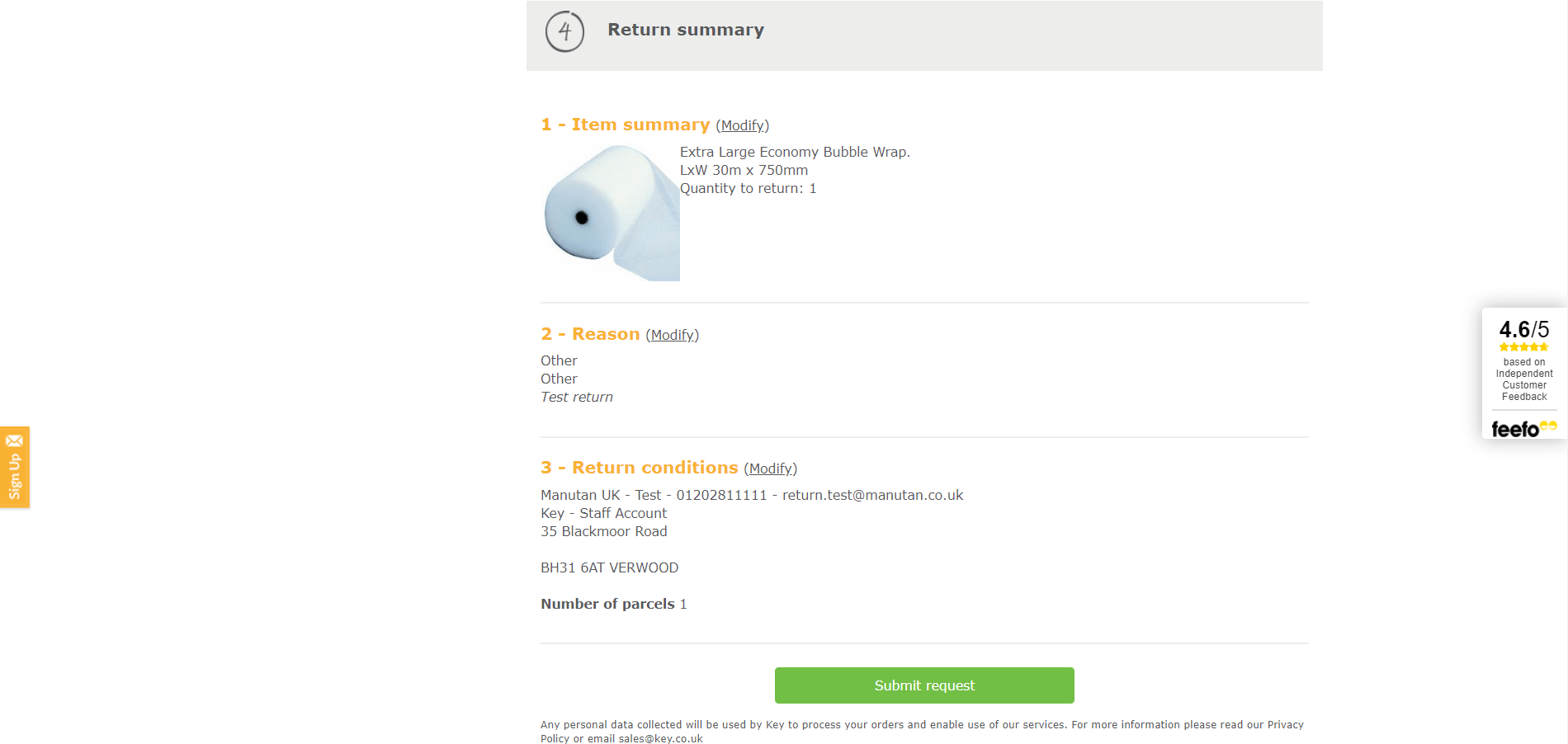Viewport: 1568px width, 744px height.
Task: Click the feefo logo
Action: [x=1523, y=428]
